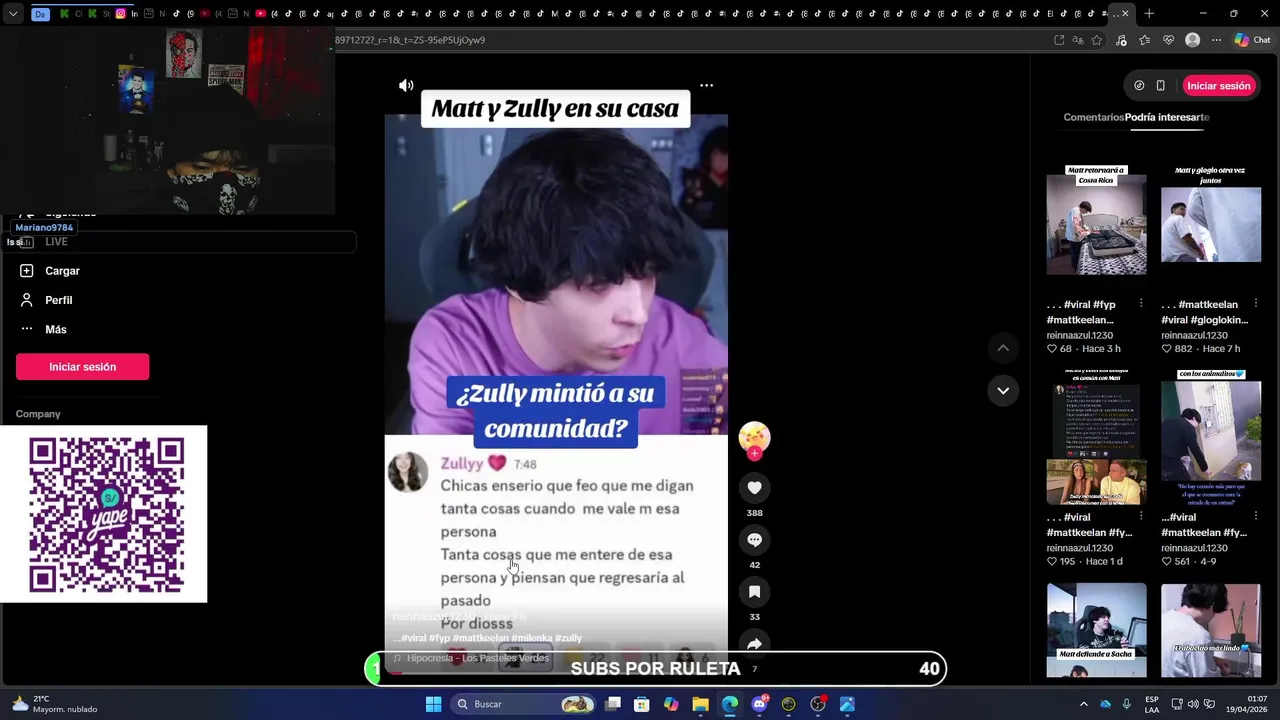Expand the tab actions menu chevron
1280x720 pixels.
point(13,14)
